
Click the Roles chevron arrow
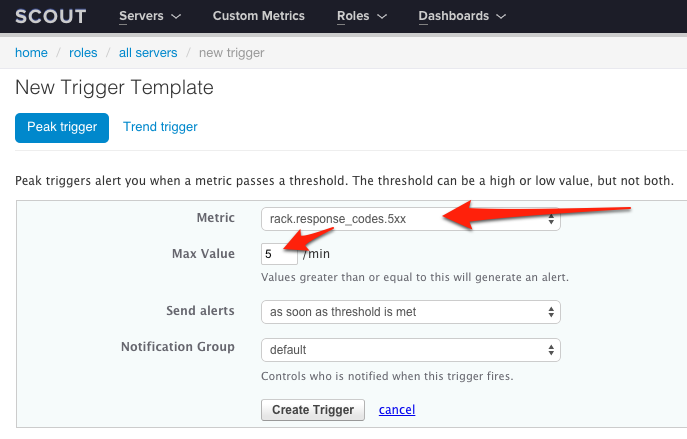[x=382, y=17]
